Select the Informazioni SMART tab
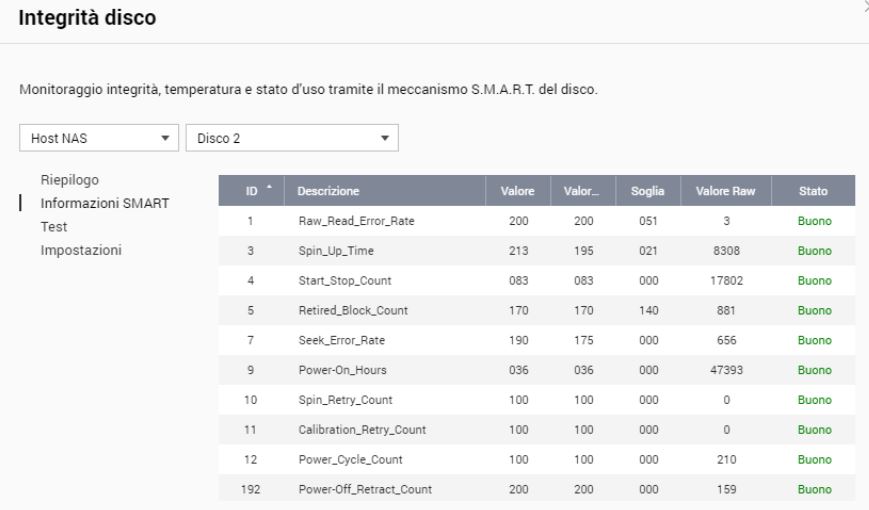This screenshot has width=869, height=510. coord(104,203)
